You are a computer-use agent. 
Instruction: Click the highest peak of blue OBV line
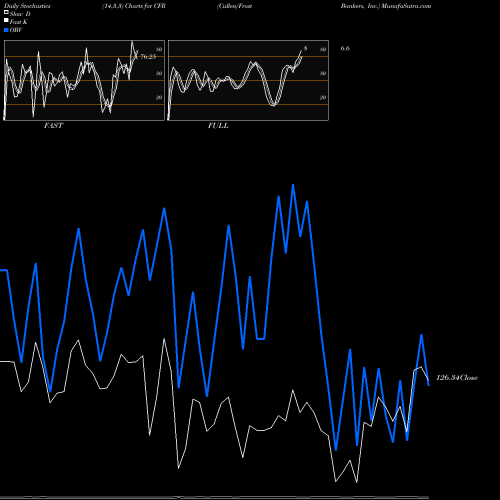[x=293, y=185]
